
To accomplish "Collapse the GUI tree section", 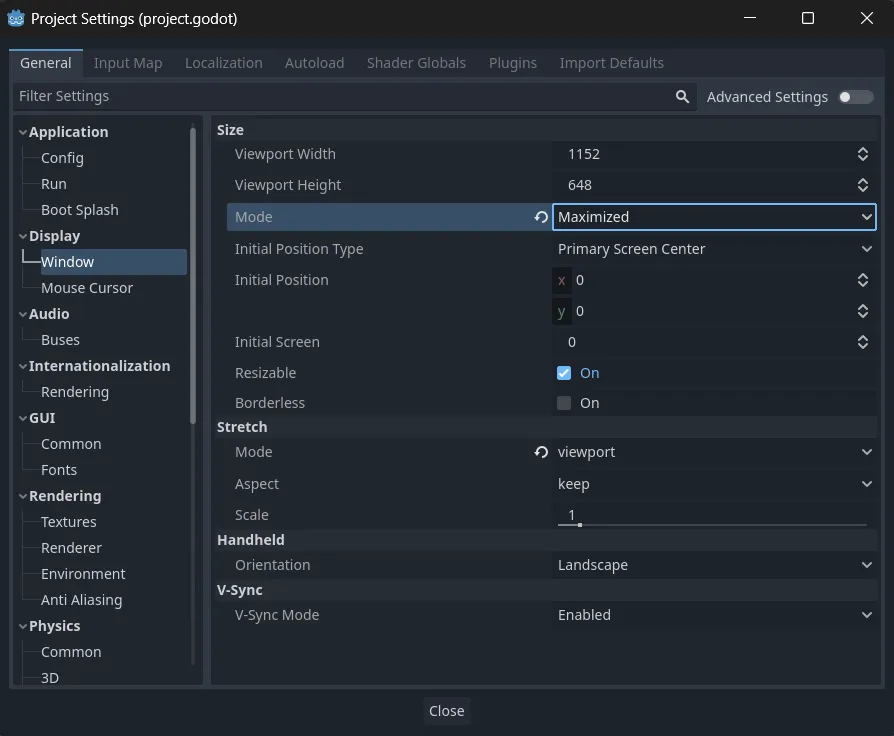I will (x=23, y=418).
